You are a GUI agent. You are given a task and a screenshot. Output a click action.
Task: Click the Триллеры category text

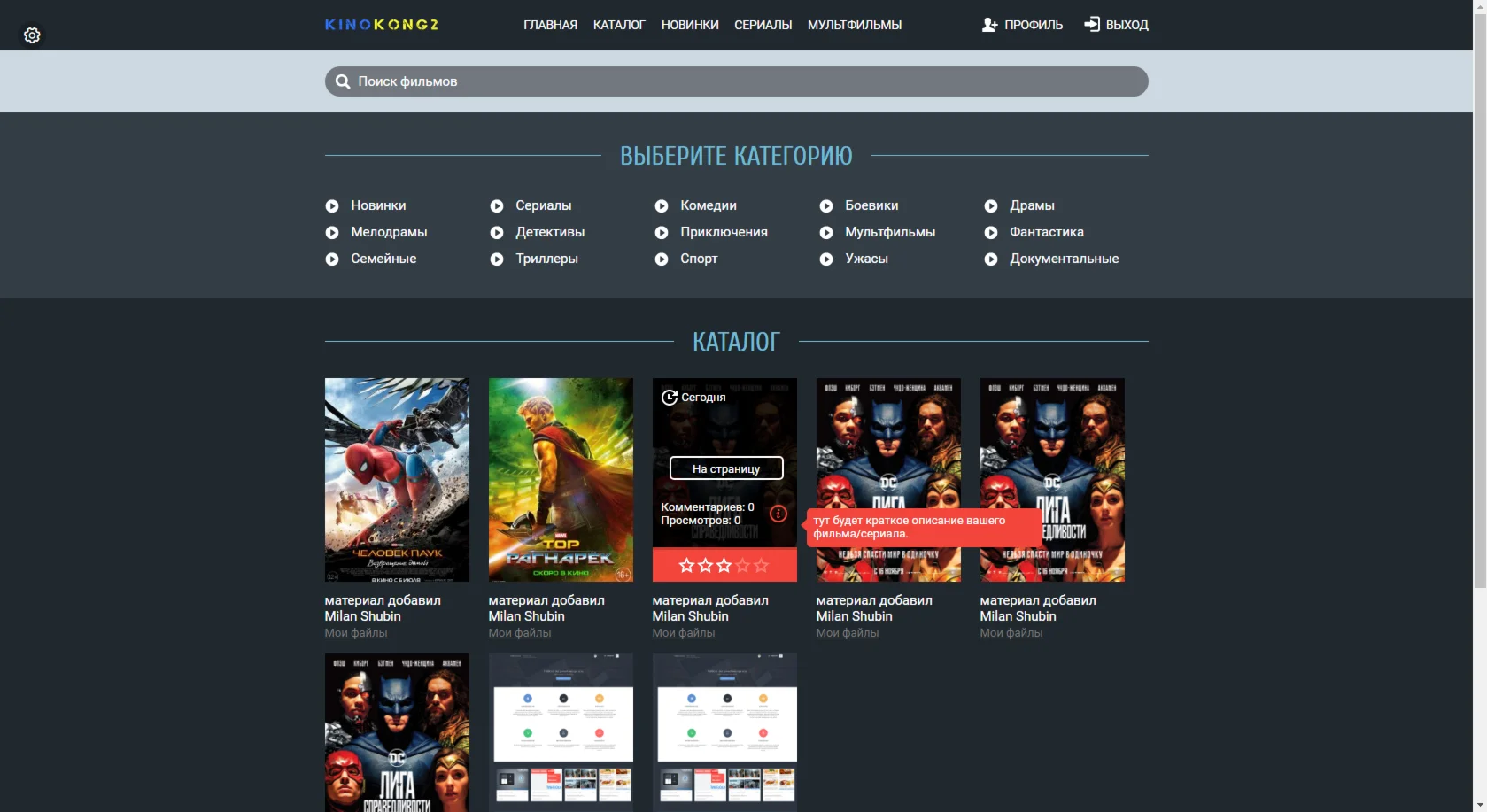point(546,259)
